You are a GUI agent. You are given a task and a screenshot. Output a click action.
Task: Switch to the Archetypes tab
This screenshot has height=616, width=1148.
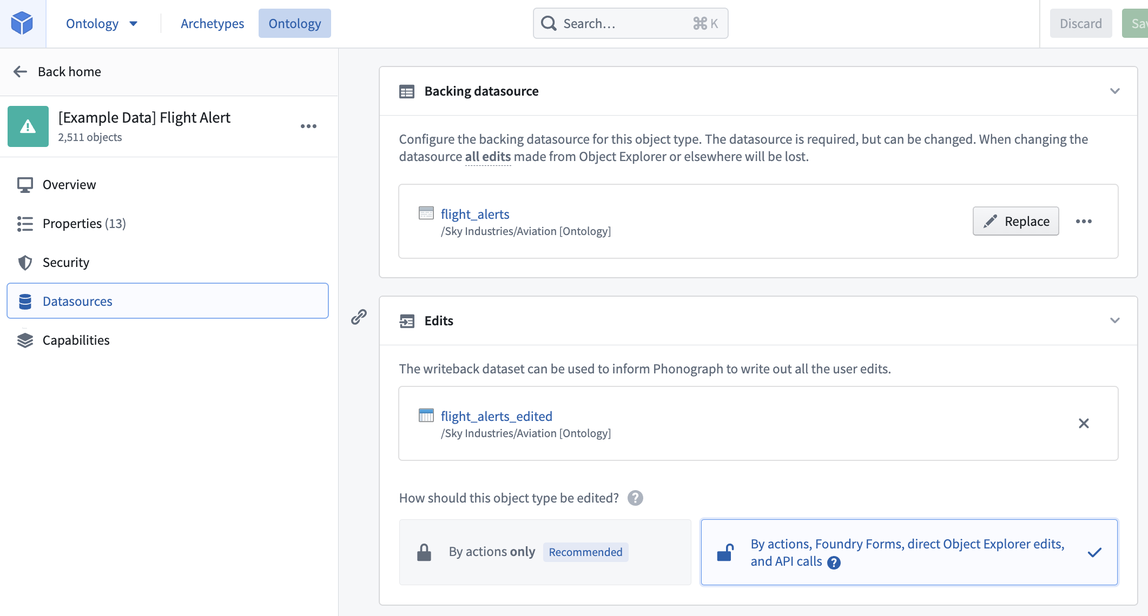(212, 23)
